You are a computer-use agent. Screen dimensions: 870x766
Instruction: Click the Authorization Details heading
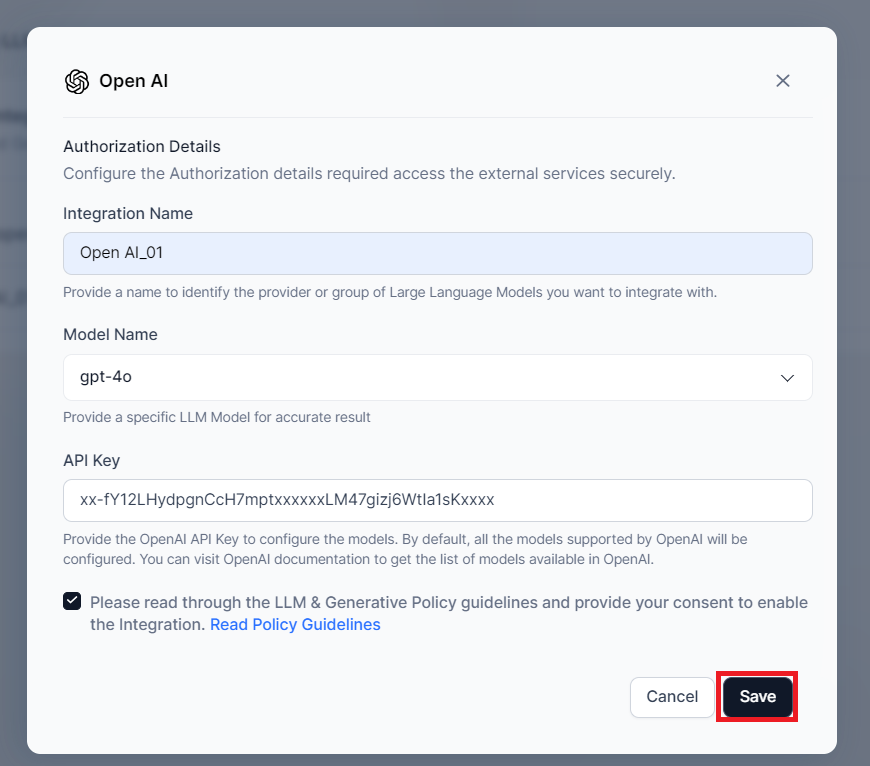(x=141, y=146)
